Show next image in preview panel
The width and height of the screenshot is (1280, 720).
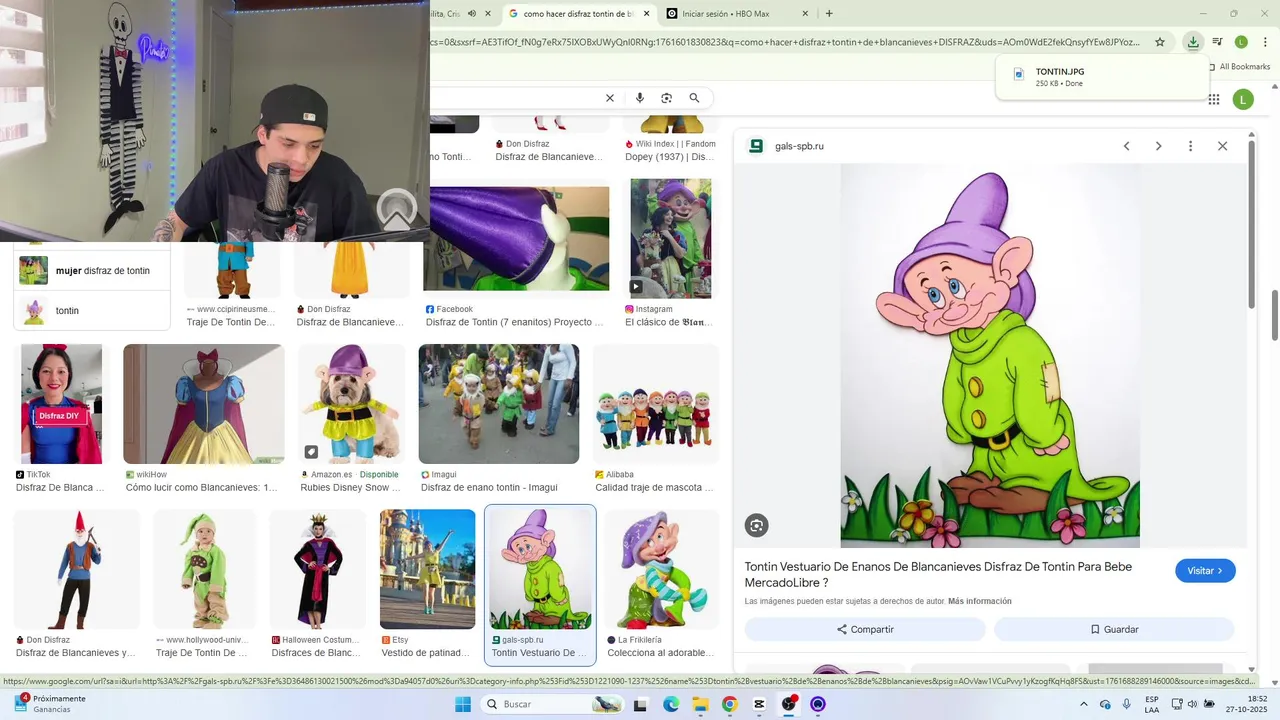1158,146
